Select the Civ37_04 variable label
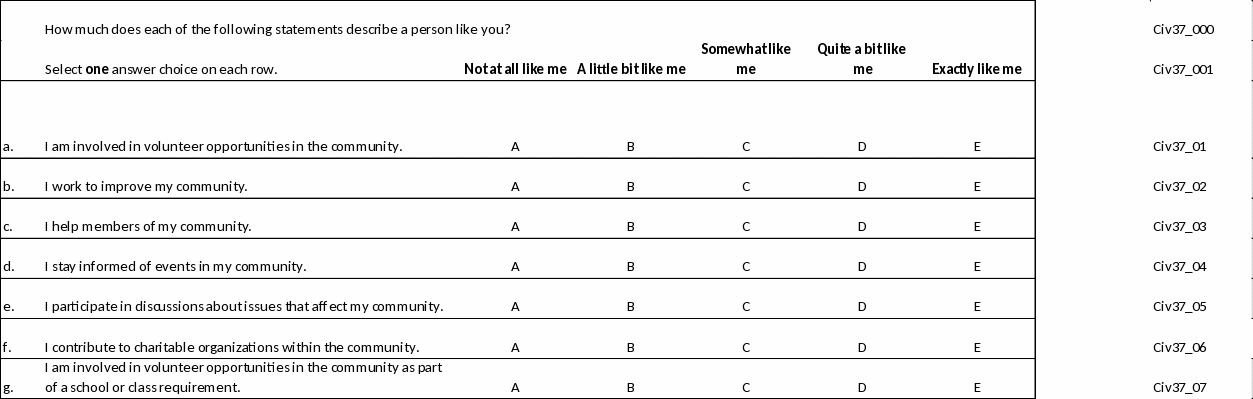The image size is (1253, 399). click(x=1180, y=266)
